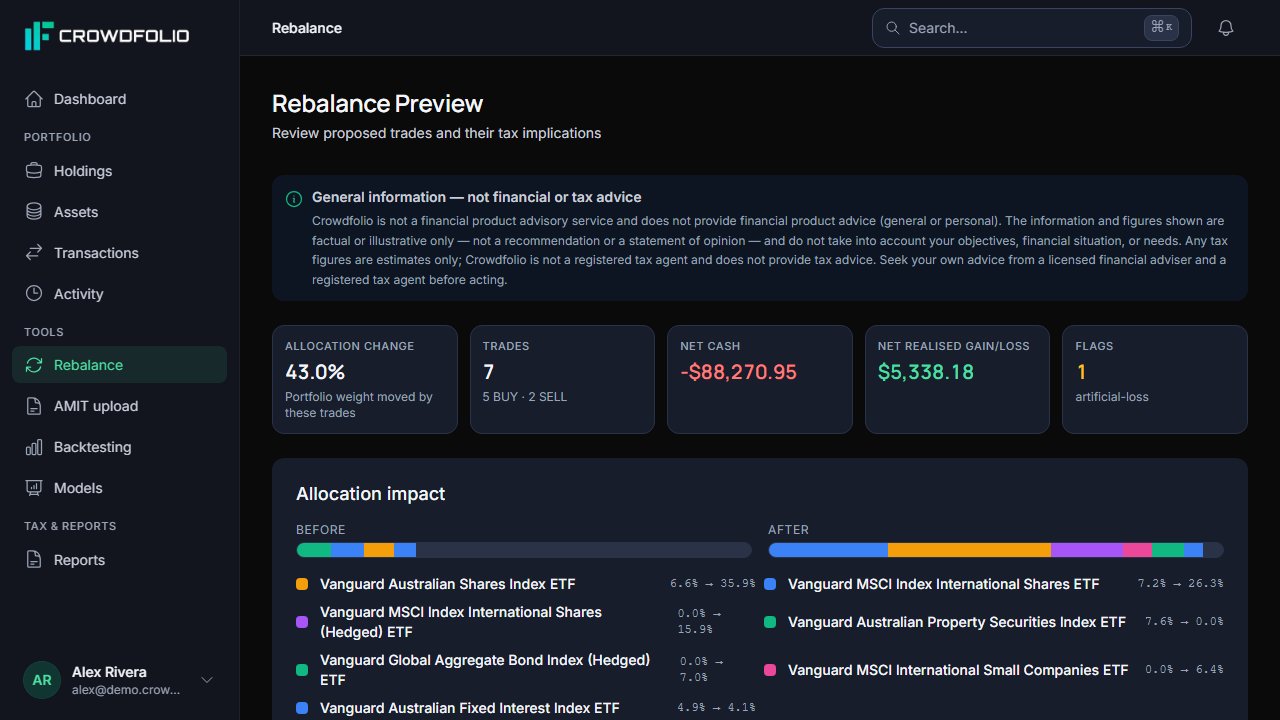
Task: Open the Models section
Action: [119, 488]
